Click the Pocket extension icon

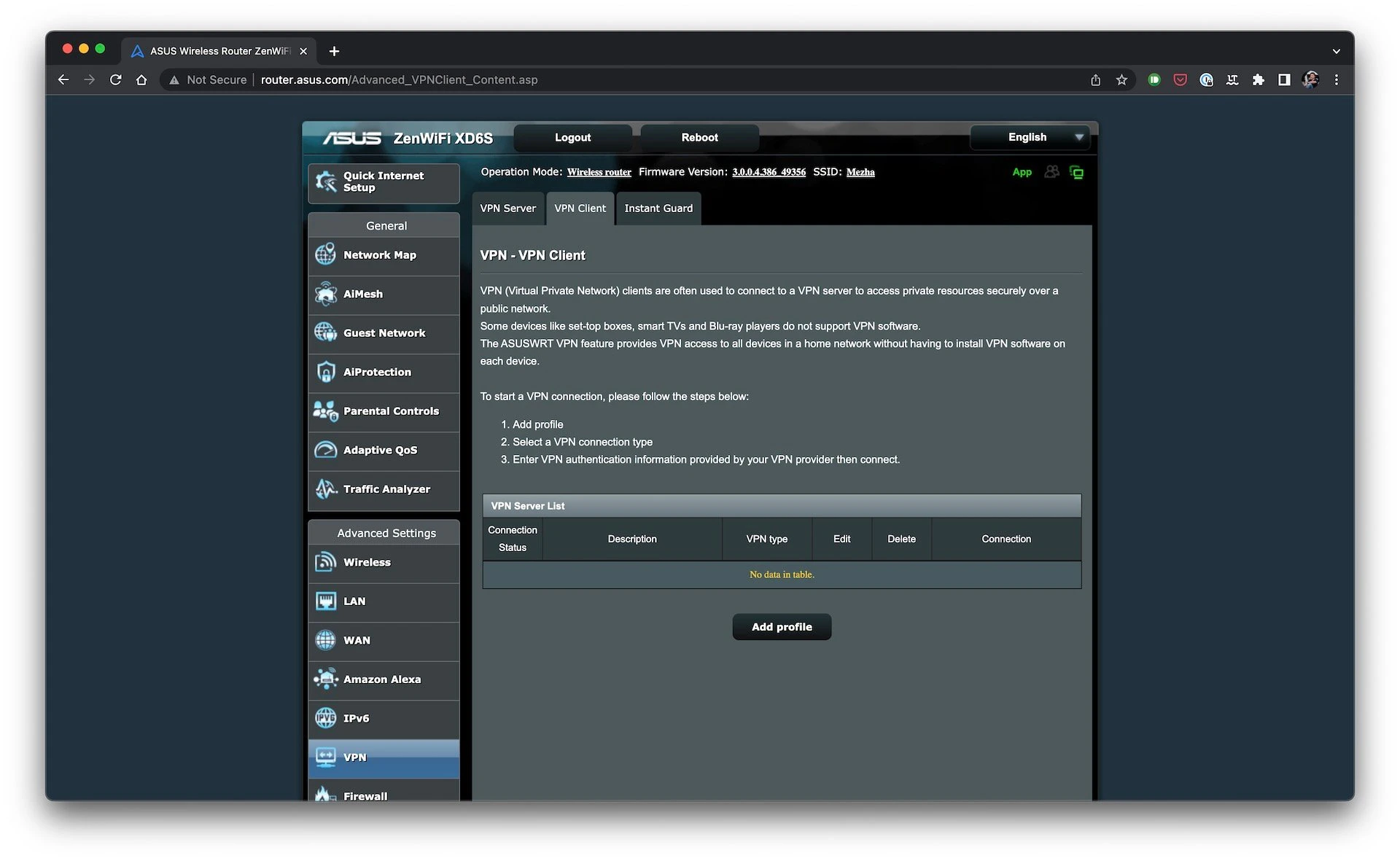coord(1180,80)
